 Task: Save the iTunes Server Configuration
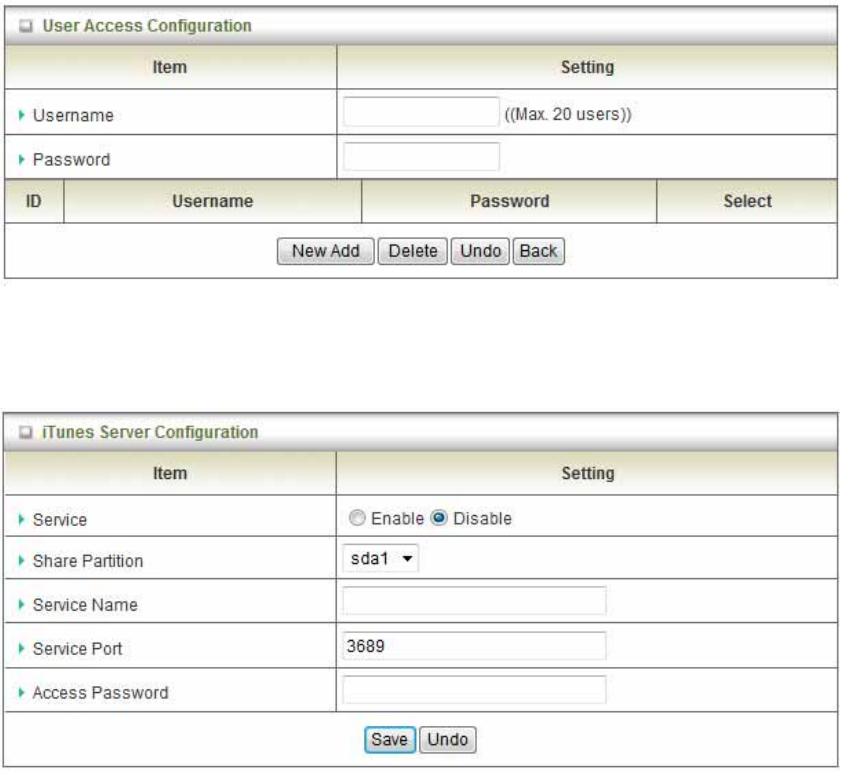390,740
